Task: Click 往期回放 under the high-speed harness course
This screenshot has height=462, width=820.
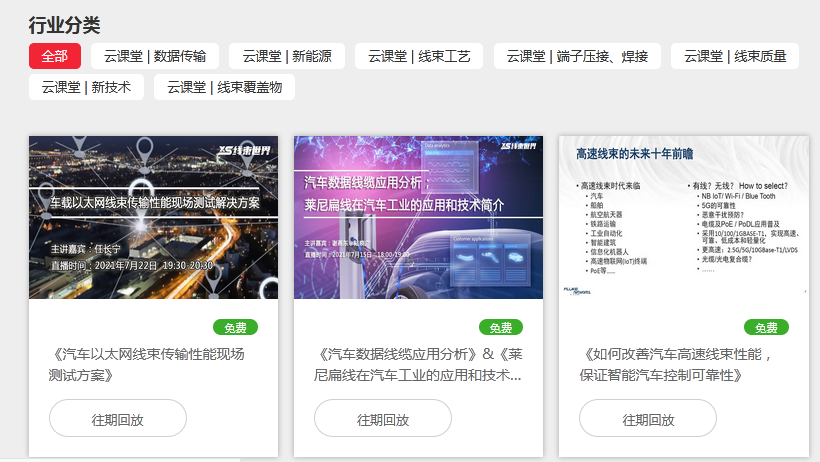Action: pos(648,418)
